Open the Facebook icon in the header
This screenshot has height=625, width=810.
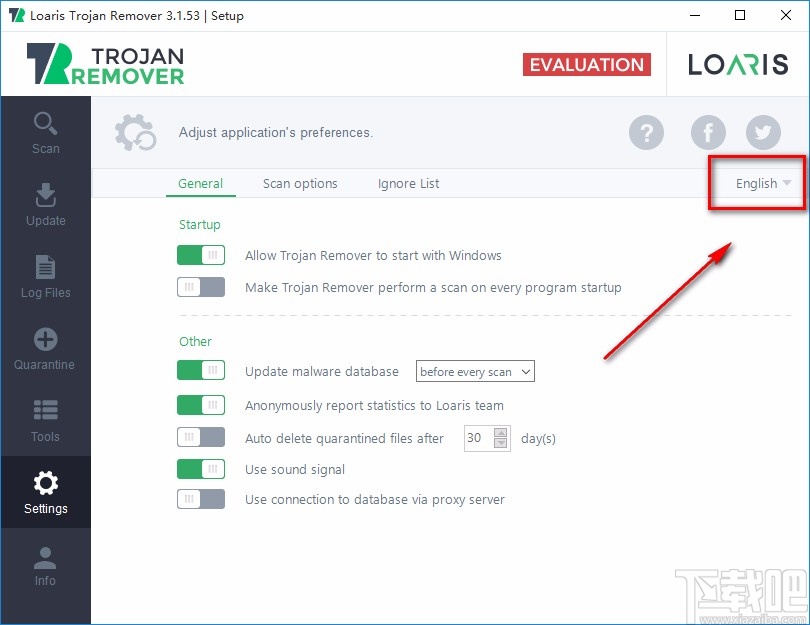708,132
